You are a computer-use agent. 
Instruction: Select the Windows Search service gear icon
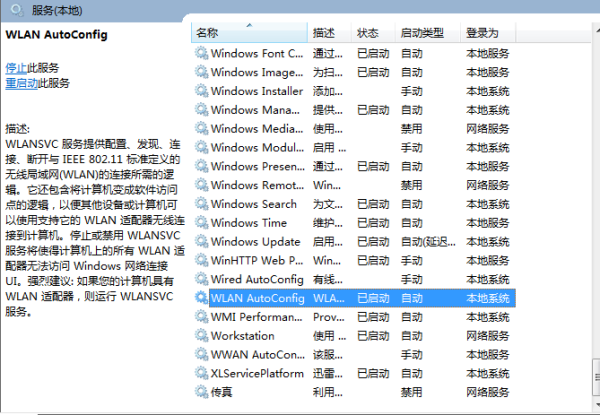point(201,204)
